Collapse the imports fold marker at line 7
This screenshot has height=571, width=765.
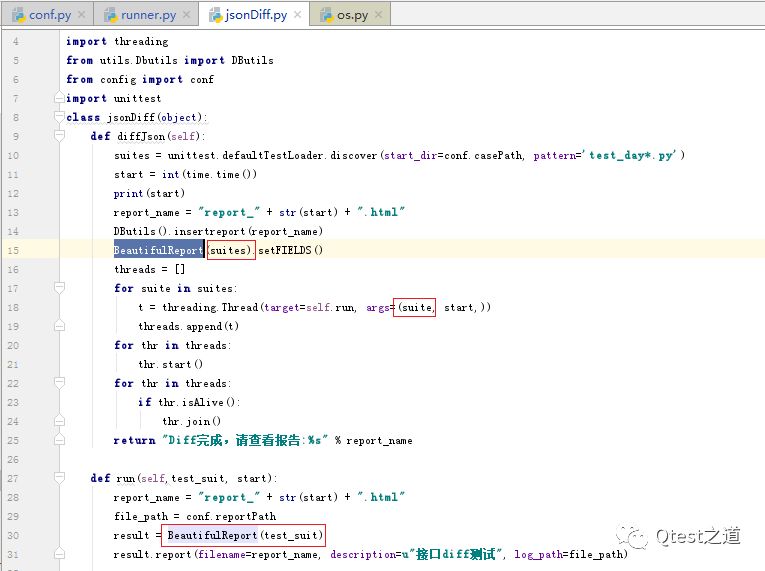click(x=59, y=98)
